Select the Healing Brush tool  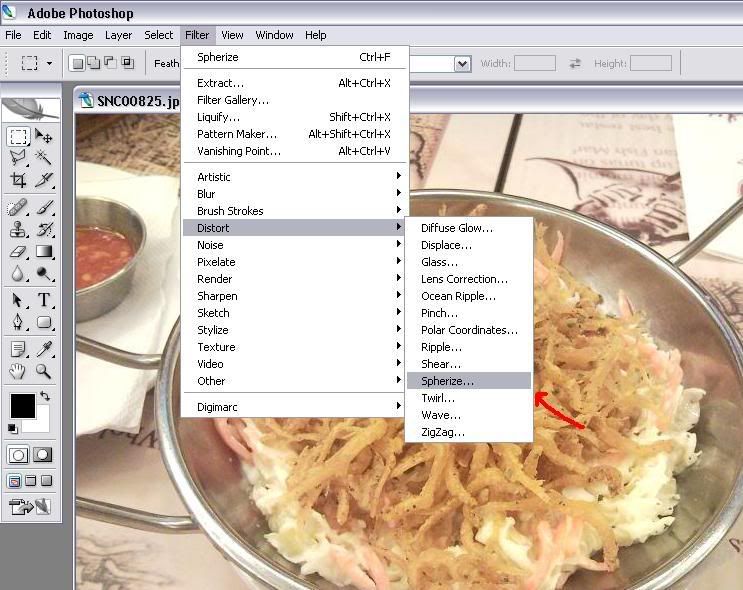point(18,208)
